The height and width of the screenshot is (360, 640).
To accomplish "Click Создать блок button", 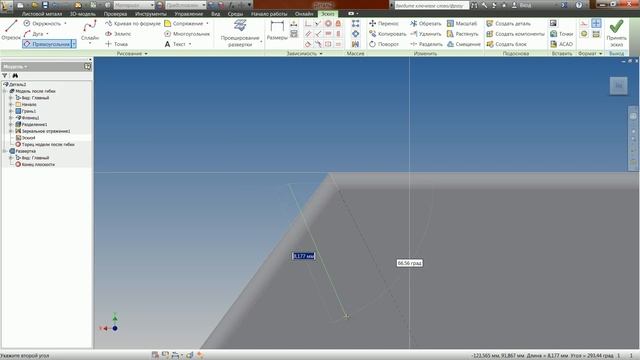I will (506, 44).
